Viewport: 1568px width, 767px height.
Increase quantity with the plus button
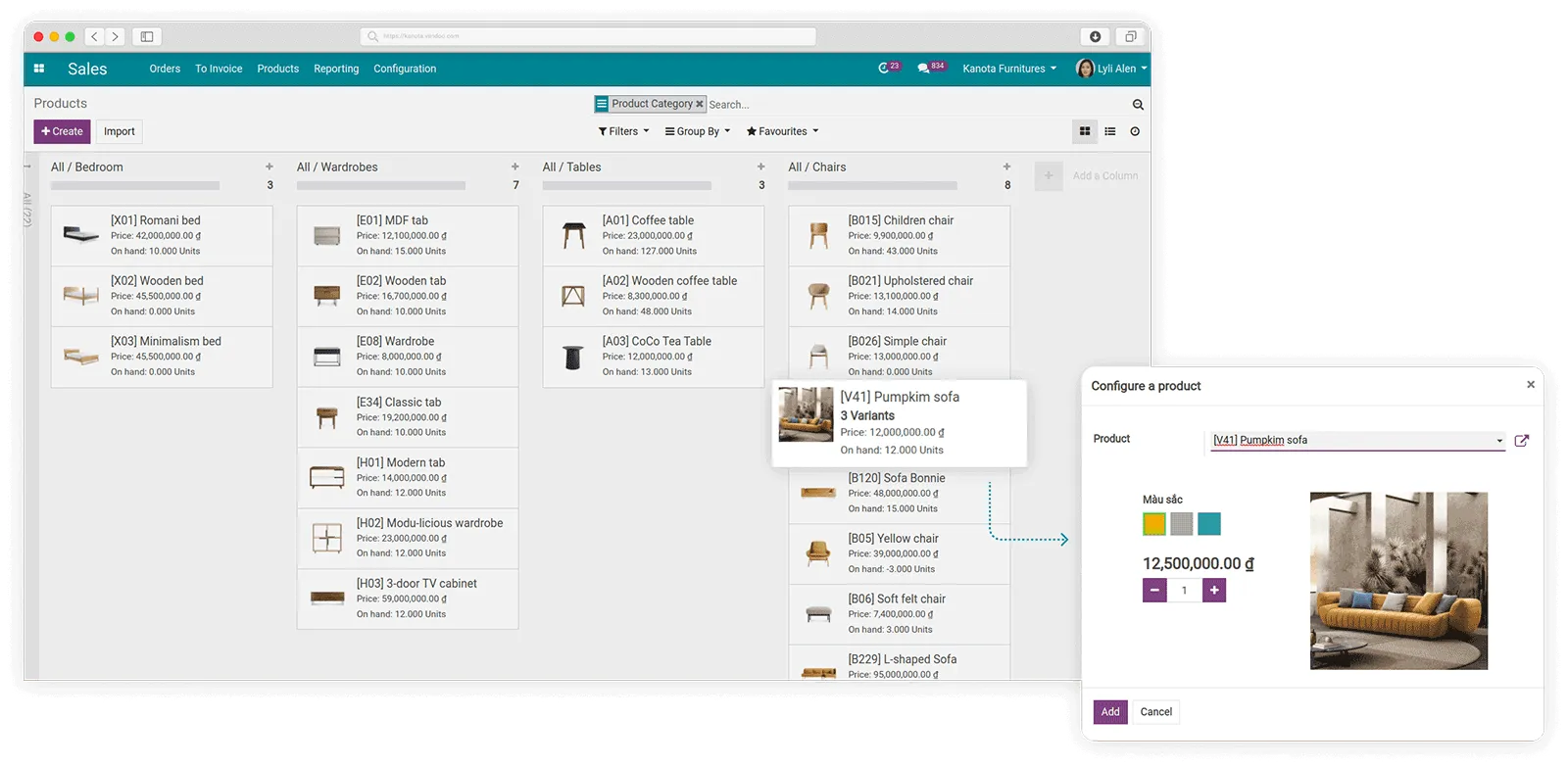click(x=1214, y=590)
